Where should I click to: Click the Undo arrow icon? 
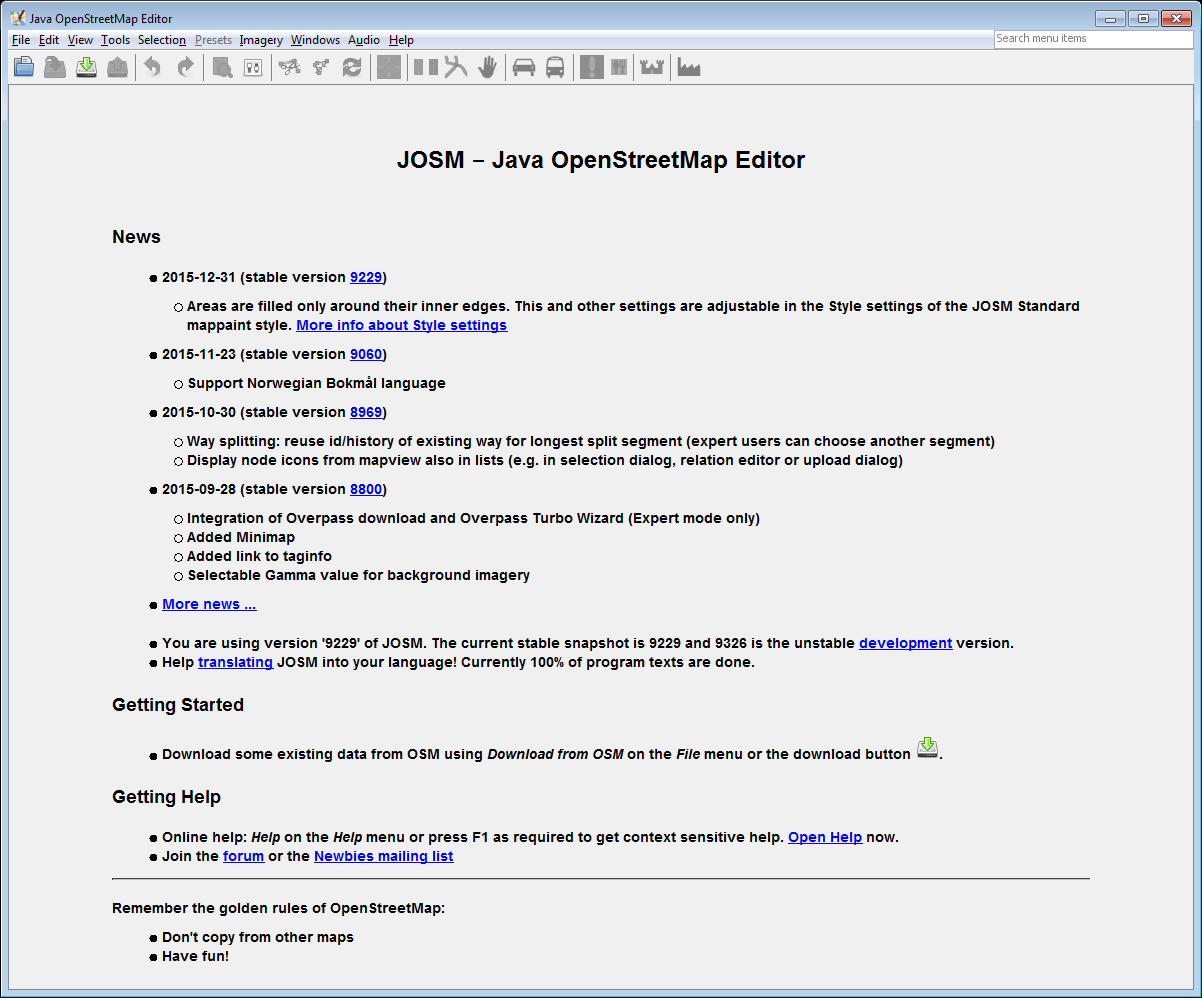tap(152, 67)
